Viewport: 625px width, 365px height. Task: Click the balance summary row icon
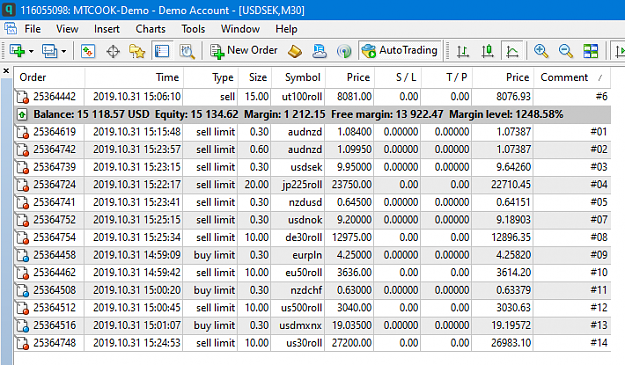point(22,115)
